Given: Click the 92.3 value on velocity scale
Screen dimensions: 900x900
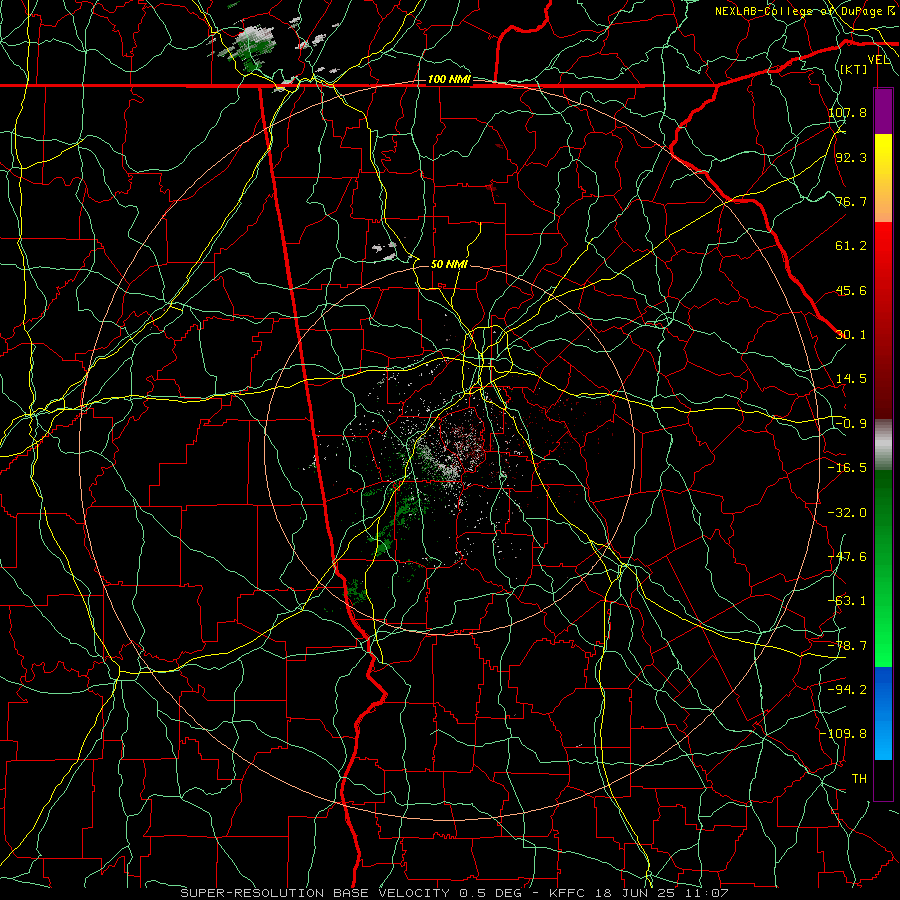Looking at the screenshot, I should (x=851, y=157).
